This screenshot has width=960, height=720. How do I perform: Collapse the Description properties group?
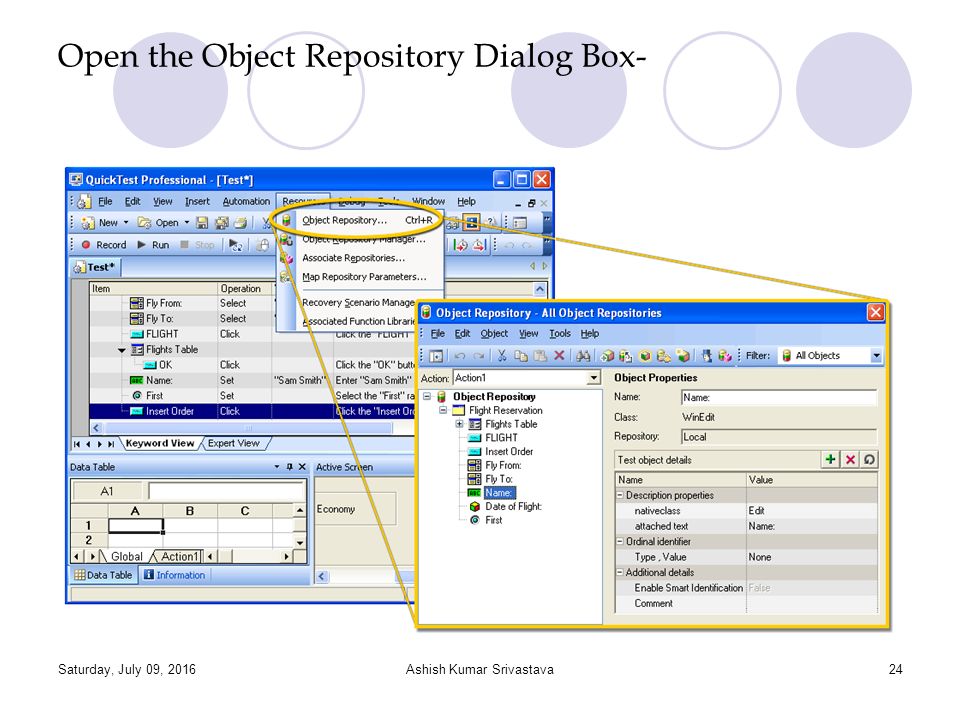(620, 495)
